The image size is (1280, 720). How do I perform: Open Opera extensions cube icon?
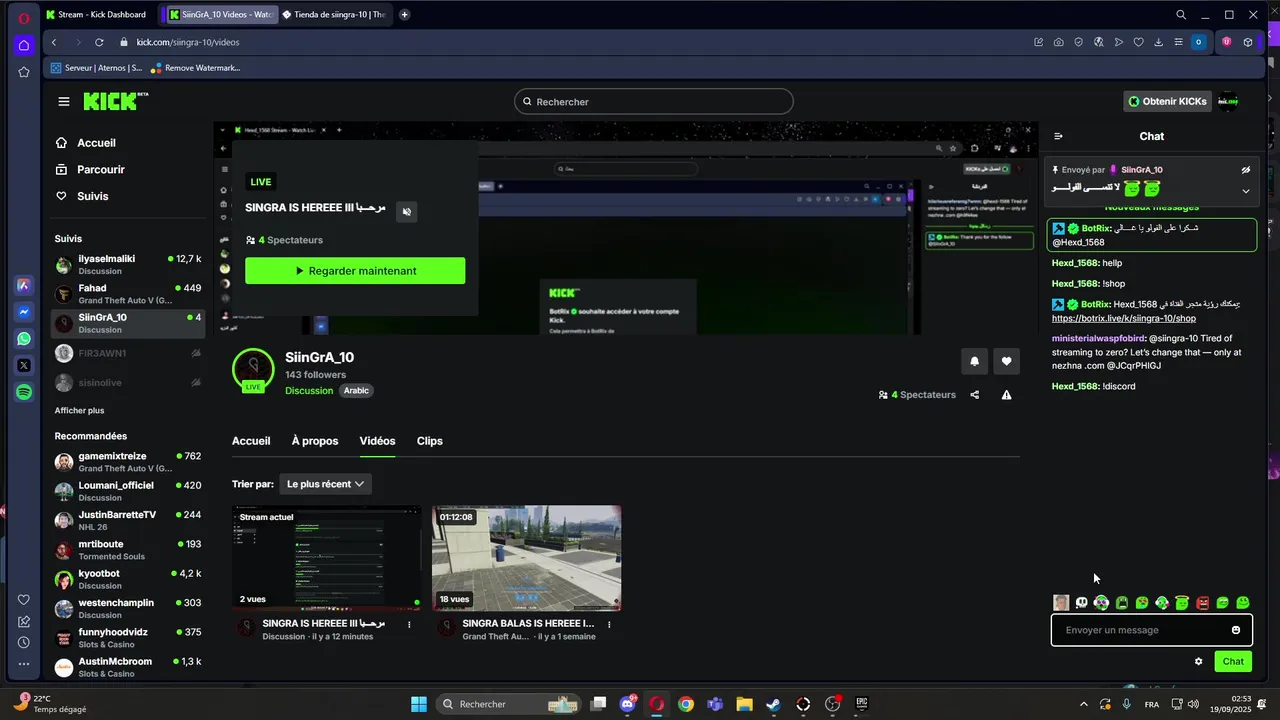(1248, 42)
